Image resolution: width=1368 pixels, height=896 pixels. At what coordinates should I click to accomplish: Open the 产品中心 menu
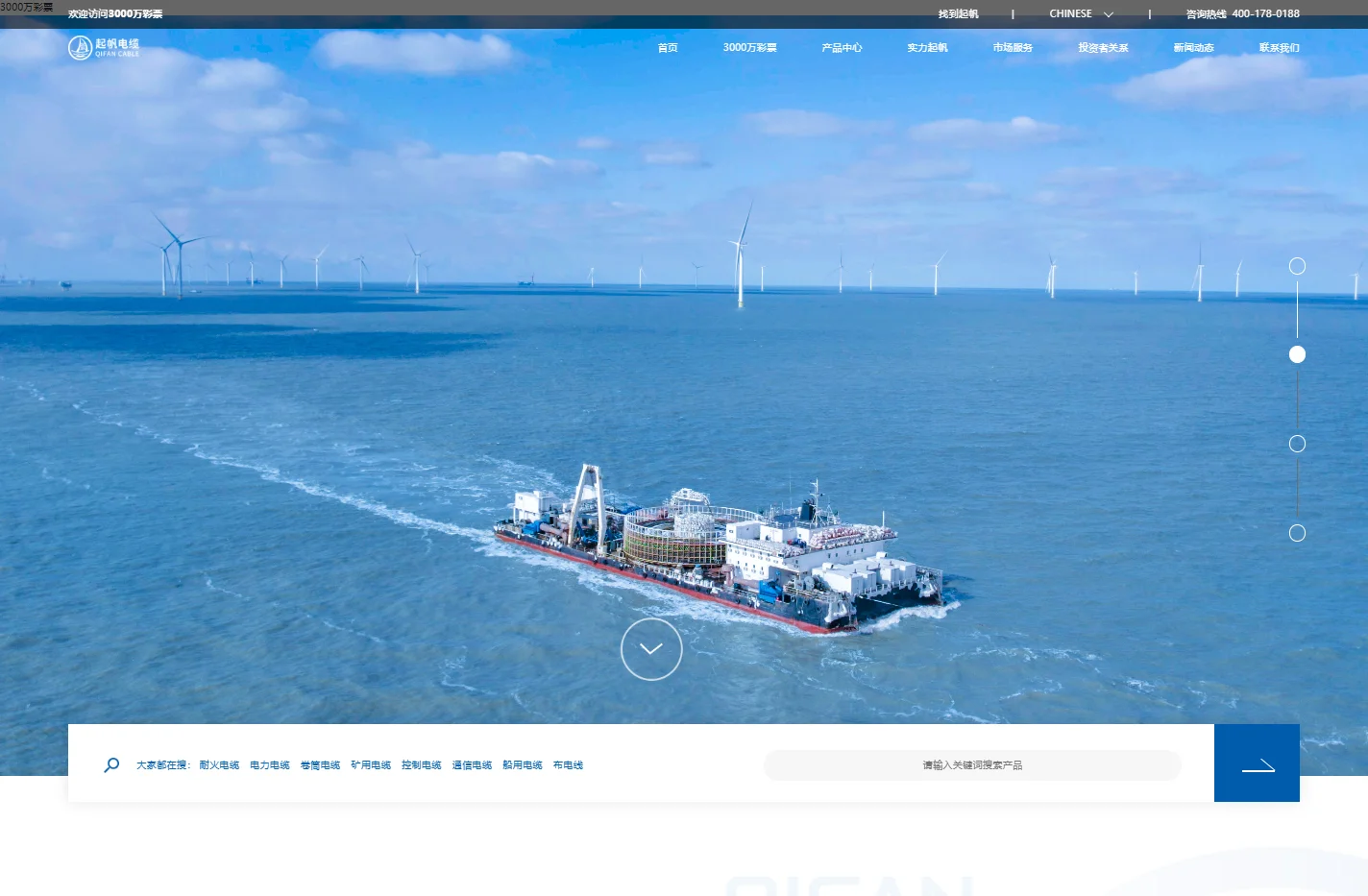click(x=842, y=48)
